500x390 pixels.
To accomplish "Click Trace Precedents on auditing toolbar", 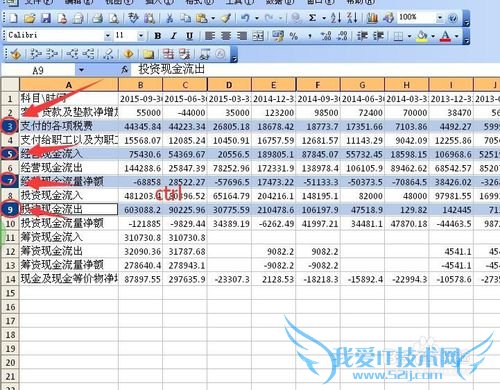I will pyautogui.click(x=35, y=54).
